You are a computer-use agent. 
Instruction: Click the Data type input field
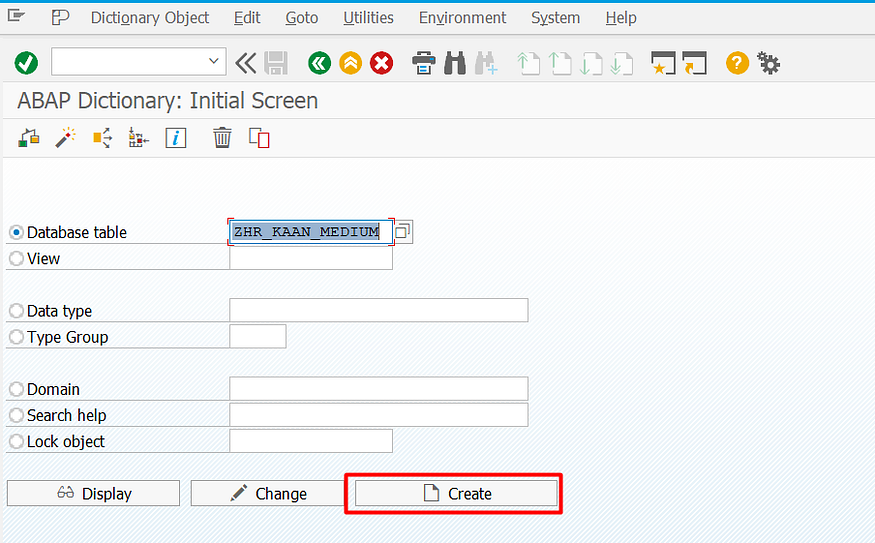click(x=378, y=310)
